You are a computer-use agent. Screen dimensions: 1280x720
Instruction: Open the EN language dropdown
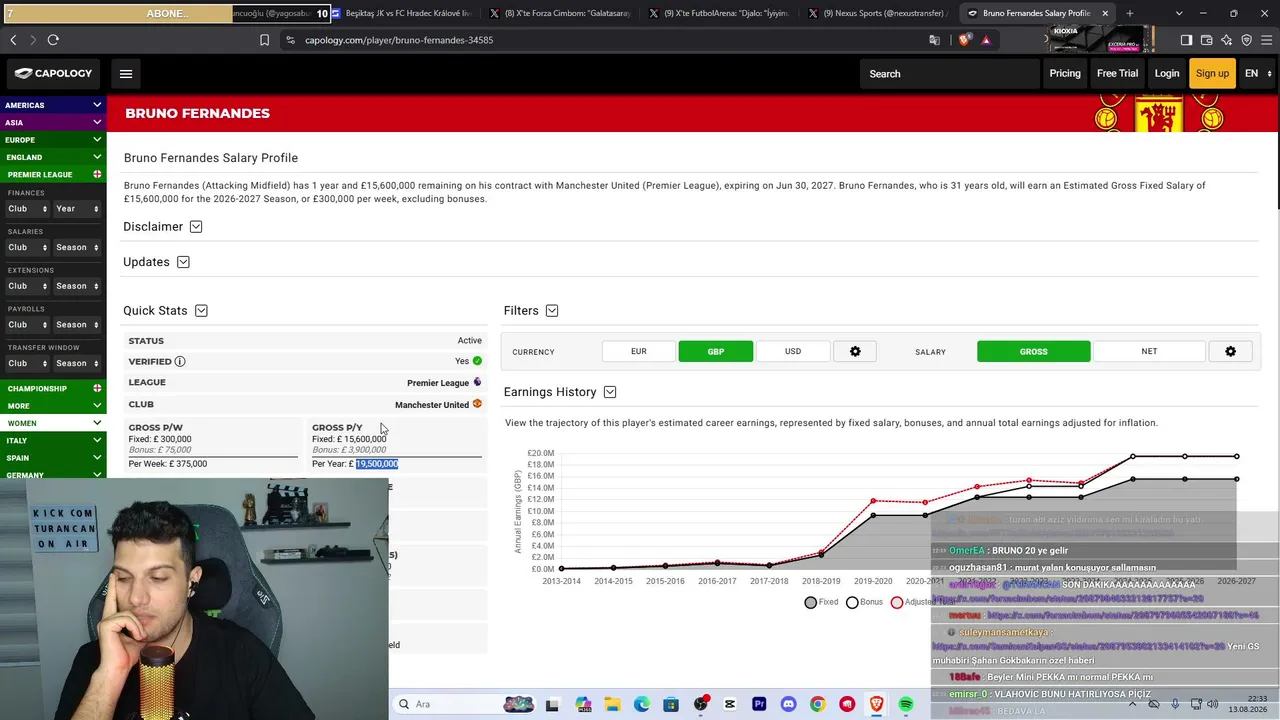click(x=1258, y=73)
